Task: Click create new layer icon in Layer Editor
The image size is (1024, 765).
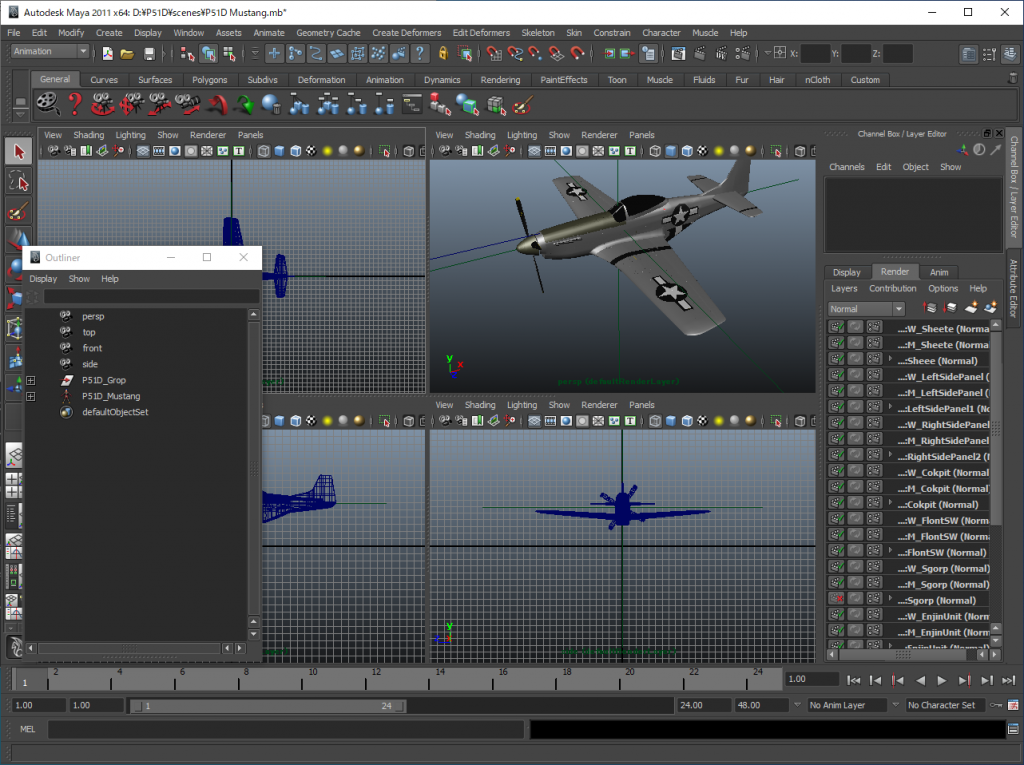Action: pos(971,308)
